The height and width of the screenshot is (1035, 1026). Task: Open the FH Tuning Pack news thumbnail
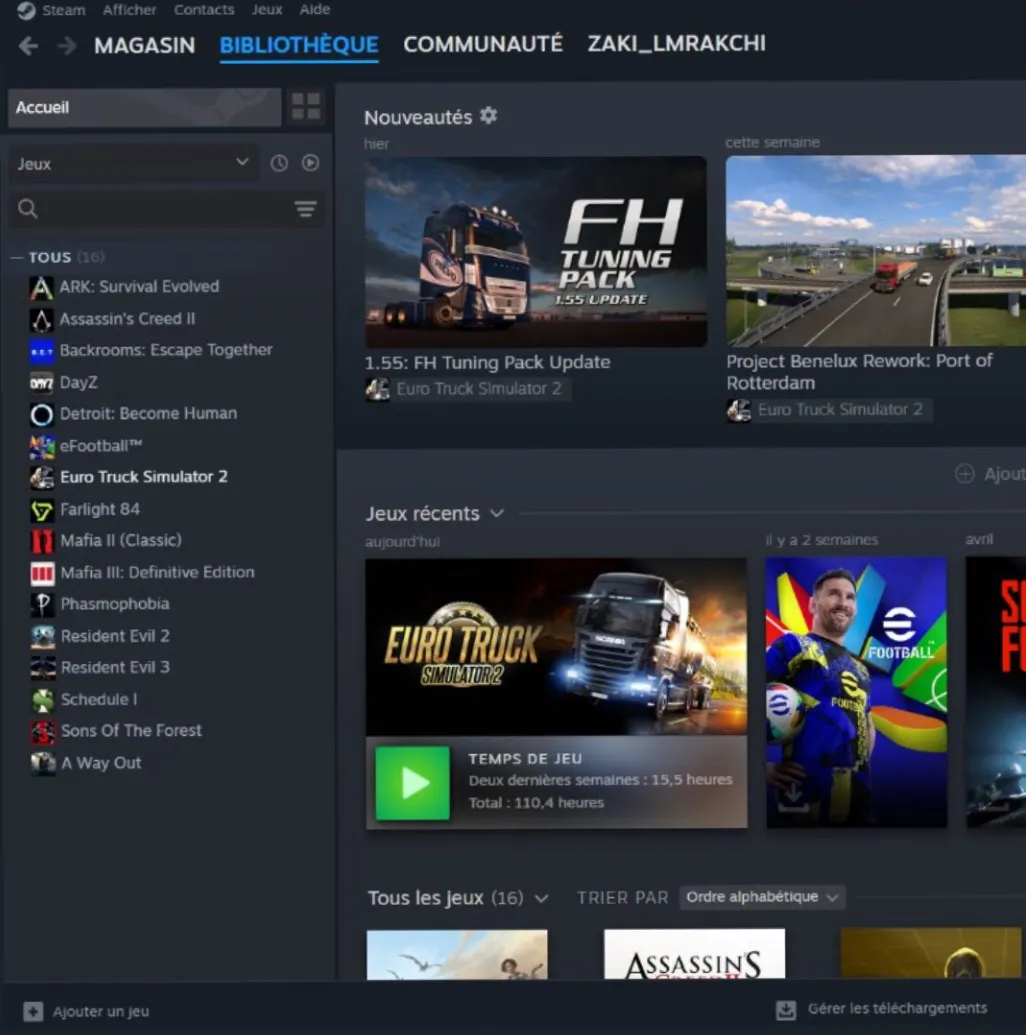coord(535,251)
